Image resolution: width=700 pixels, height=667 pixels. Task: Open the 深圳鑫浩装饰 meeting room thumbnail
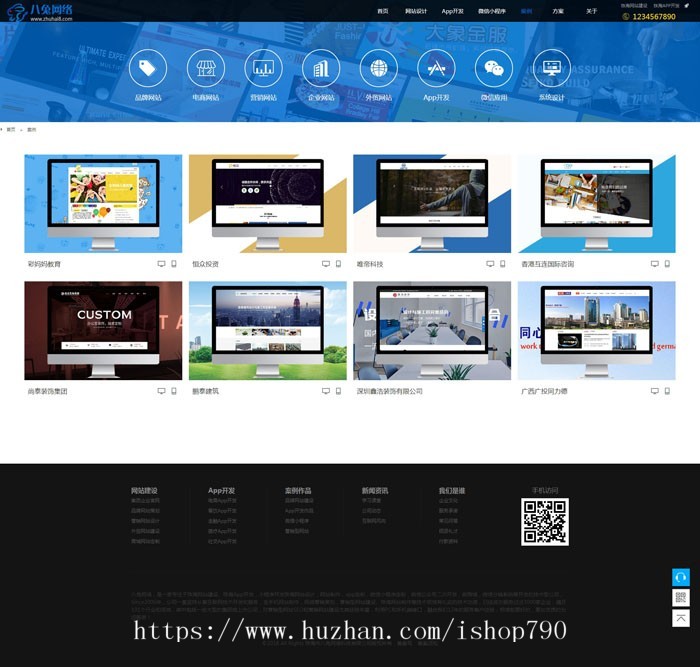coord(432,330)
